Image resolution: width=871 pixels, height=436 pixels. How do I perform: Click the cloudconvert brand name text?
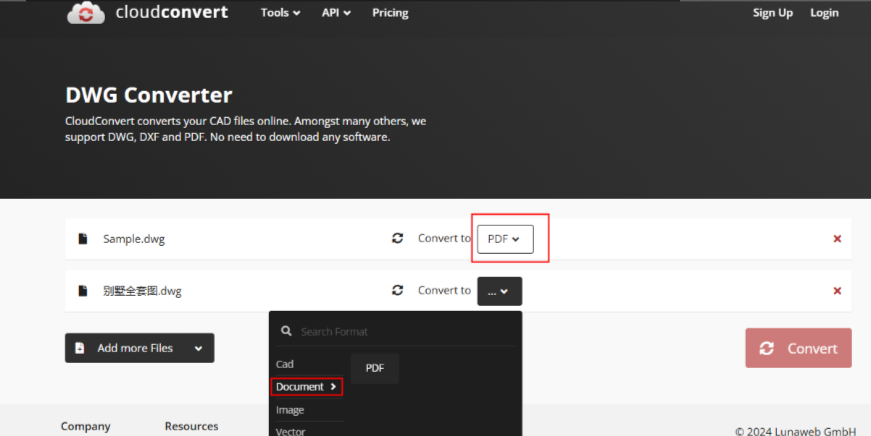click(x=172, y=12)
